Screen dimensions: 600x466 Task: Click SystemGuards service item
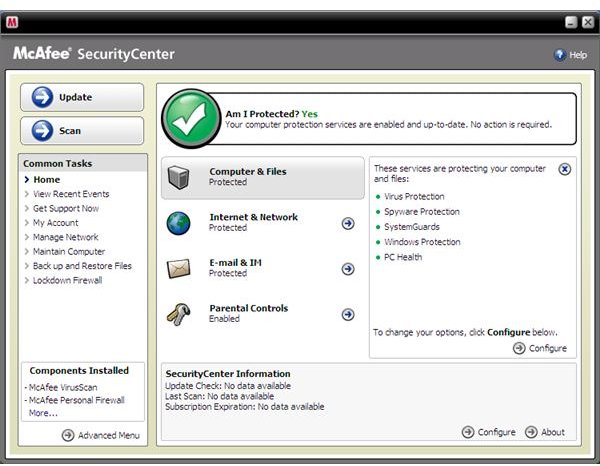[412, 227]
